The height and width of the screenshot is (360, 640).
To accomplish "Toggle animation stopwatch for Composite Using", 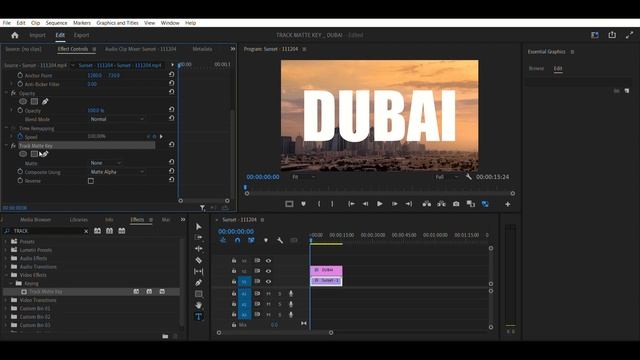I will point(20,172).
